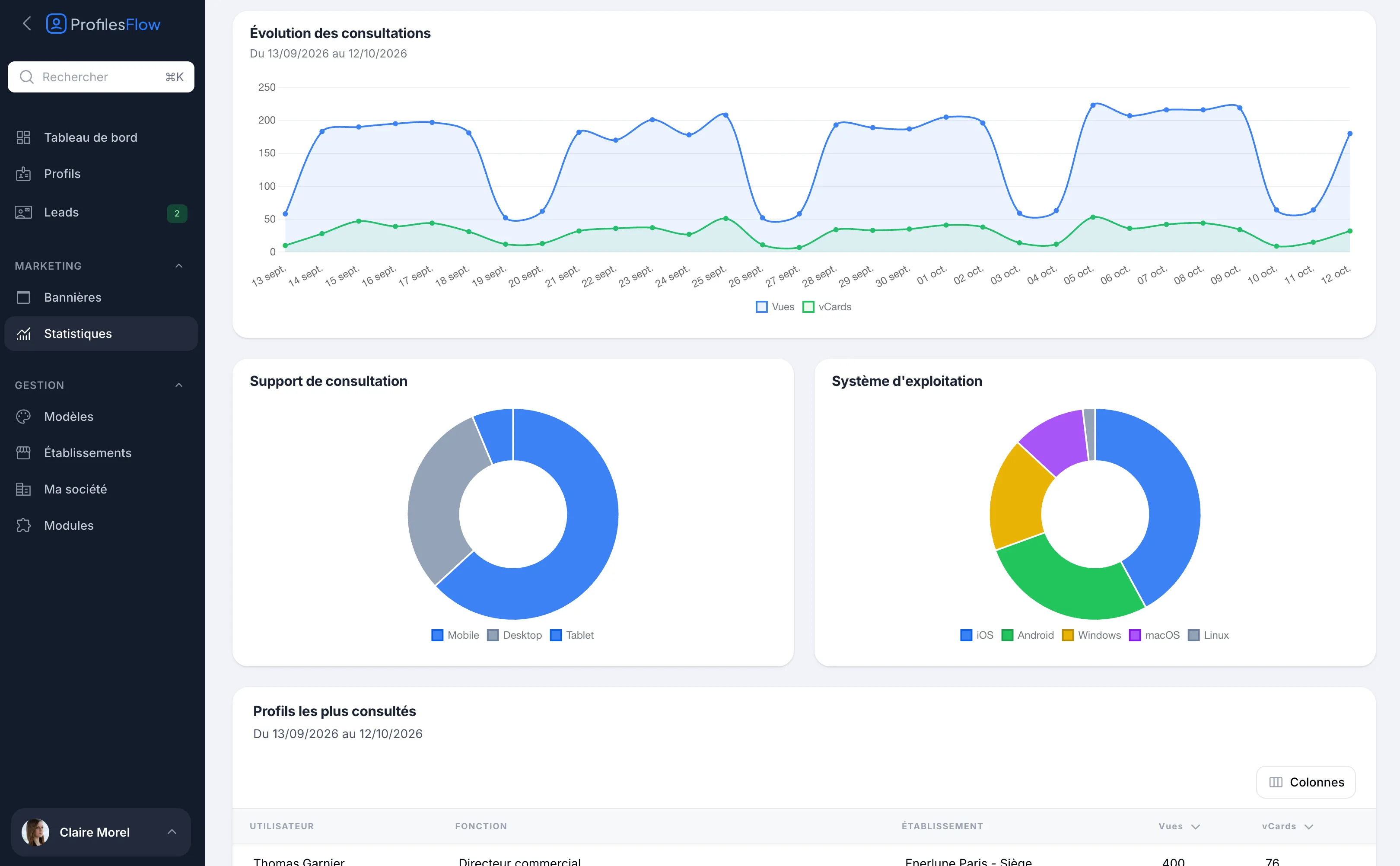1400x866 pixels.
Task: Open the Bannières menu item
Action: pyautogui.click(x=101, y=297)
